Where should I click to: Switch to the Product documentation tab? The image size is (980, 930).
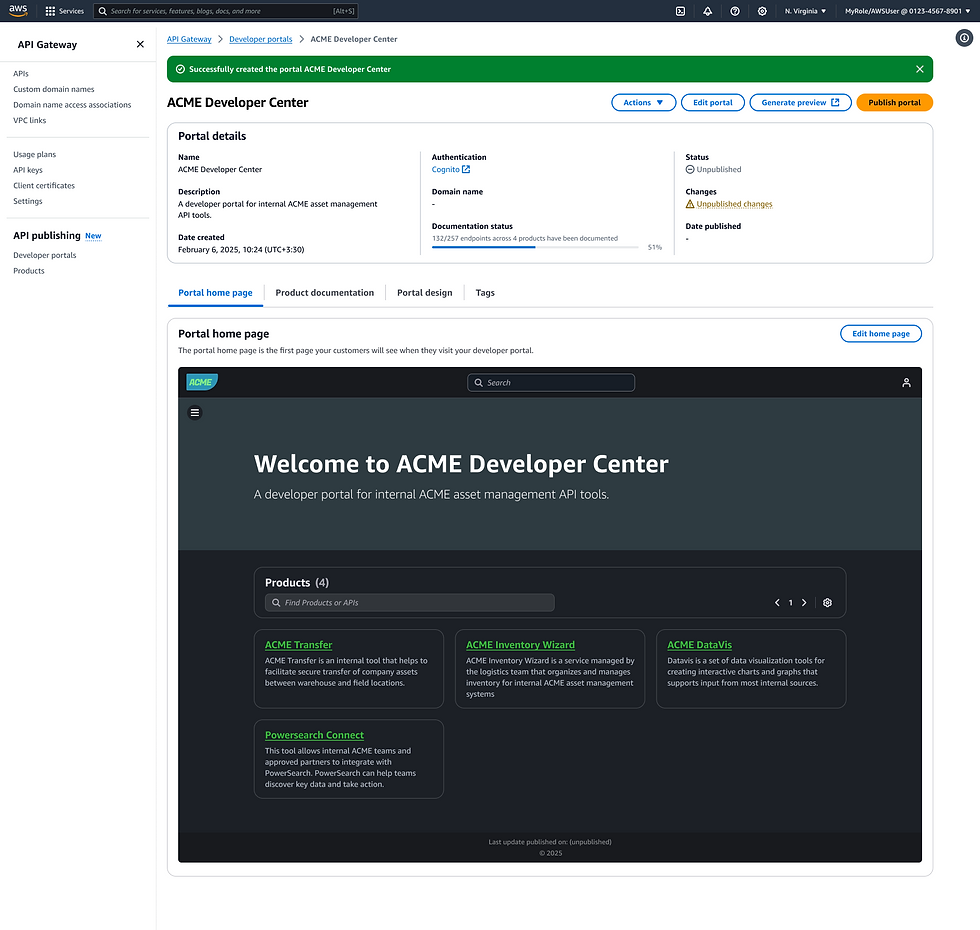pyautogui.click(x=324, y=292)
